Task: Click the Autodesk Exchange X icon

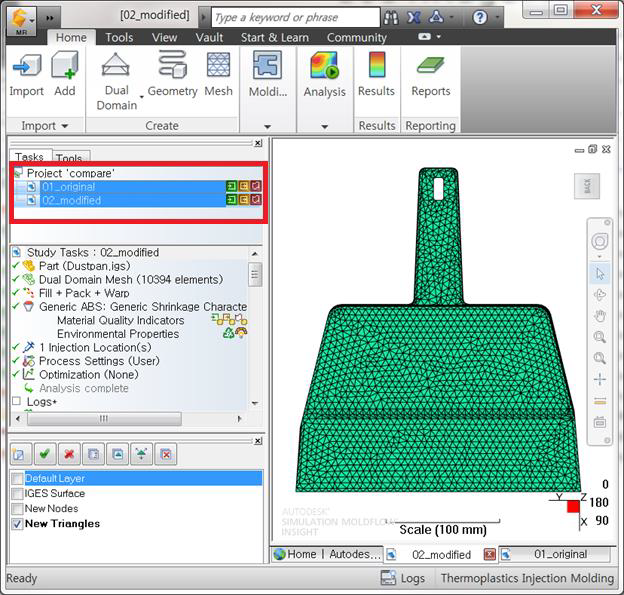Action: point(414,18)
